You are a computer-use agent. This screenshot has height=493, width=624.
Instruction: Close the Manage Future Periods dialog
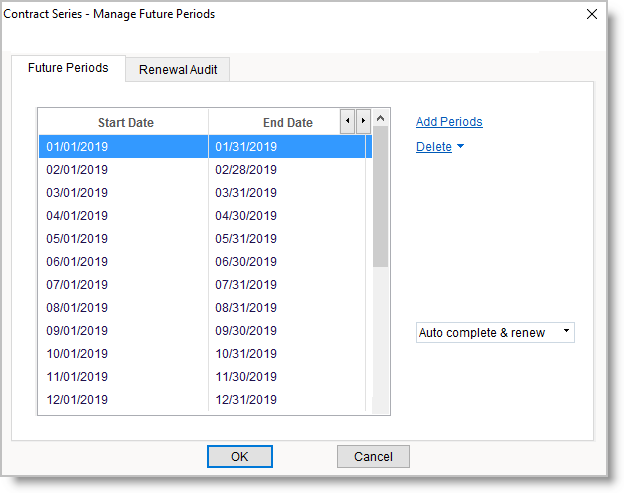pyautogui.click(x=592, y=14)
